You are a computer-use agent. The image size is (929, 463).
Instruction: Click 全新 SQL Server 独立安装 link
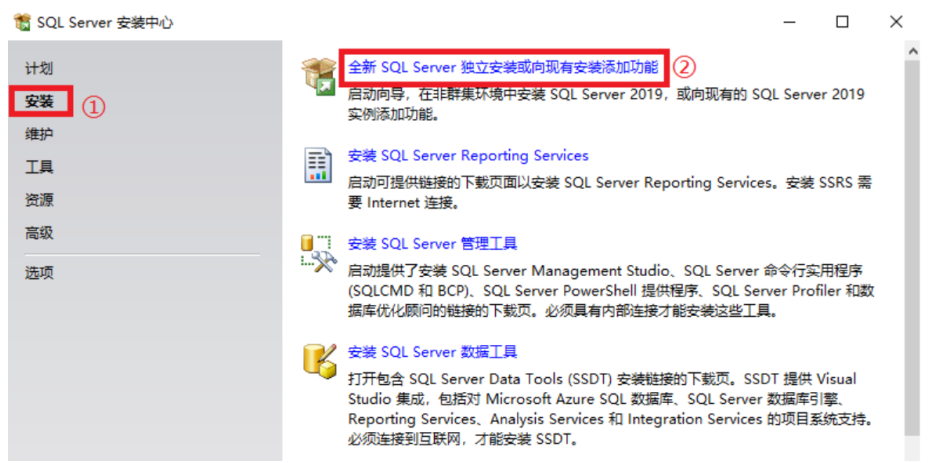click(503, 67)
